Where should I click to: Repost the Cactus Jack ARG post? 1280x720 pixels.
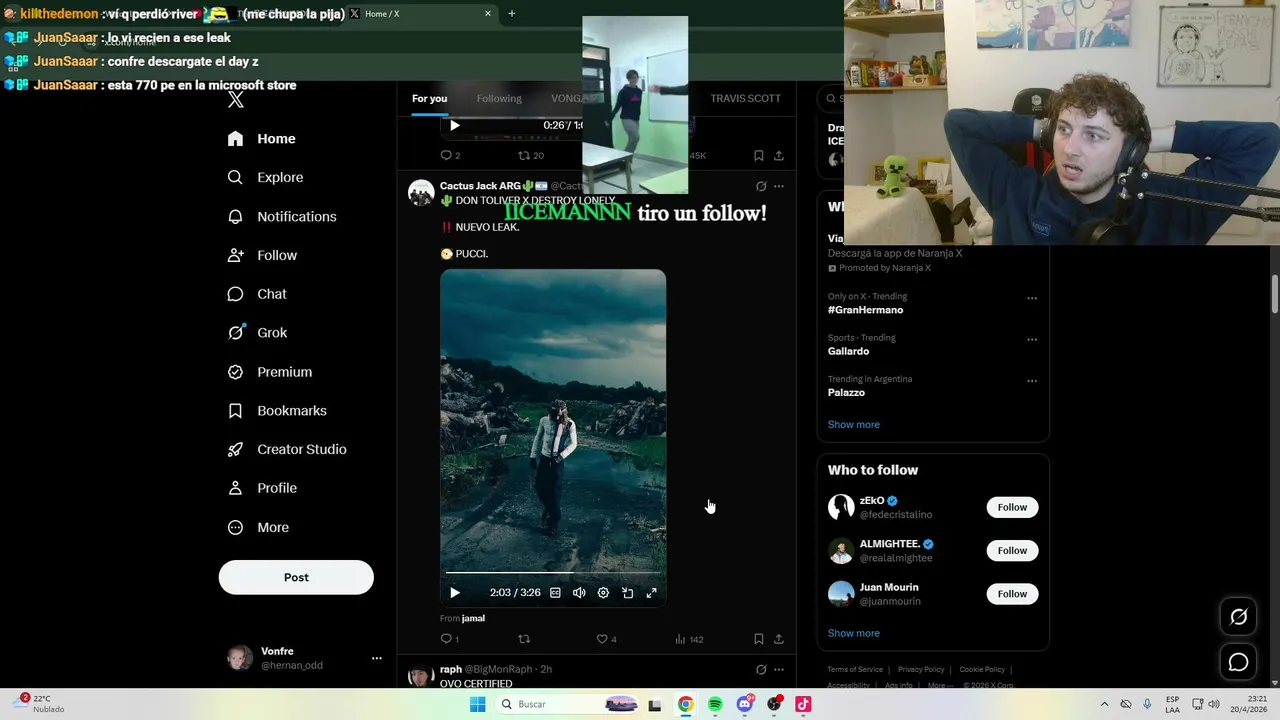pos(524,639)
